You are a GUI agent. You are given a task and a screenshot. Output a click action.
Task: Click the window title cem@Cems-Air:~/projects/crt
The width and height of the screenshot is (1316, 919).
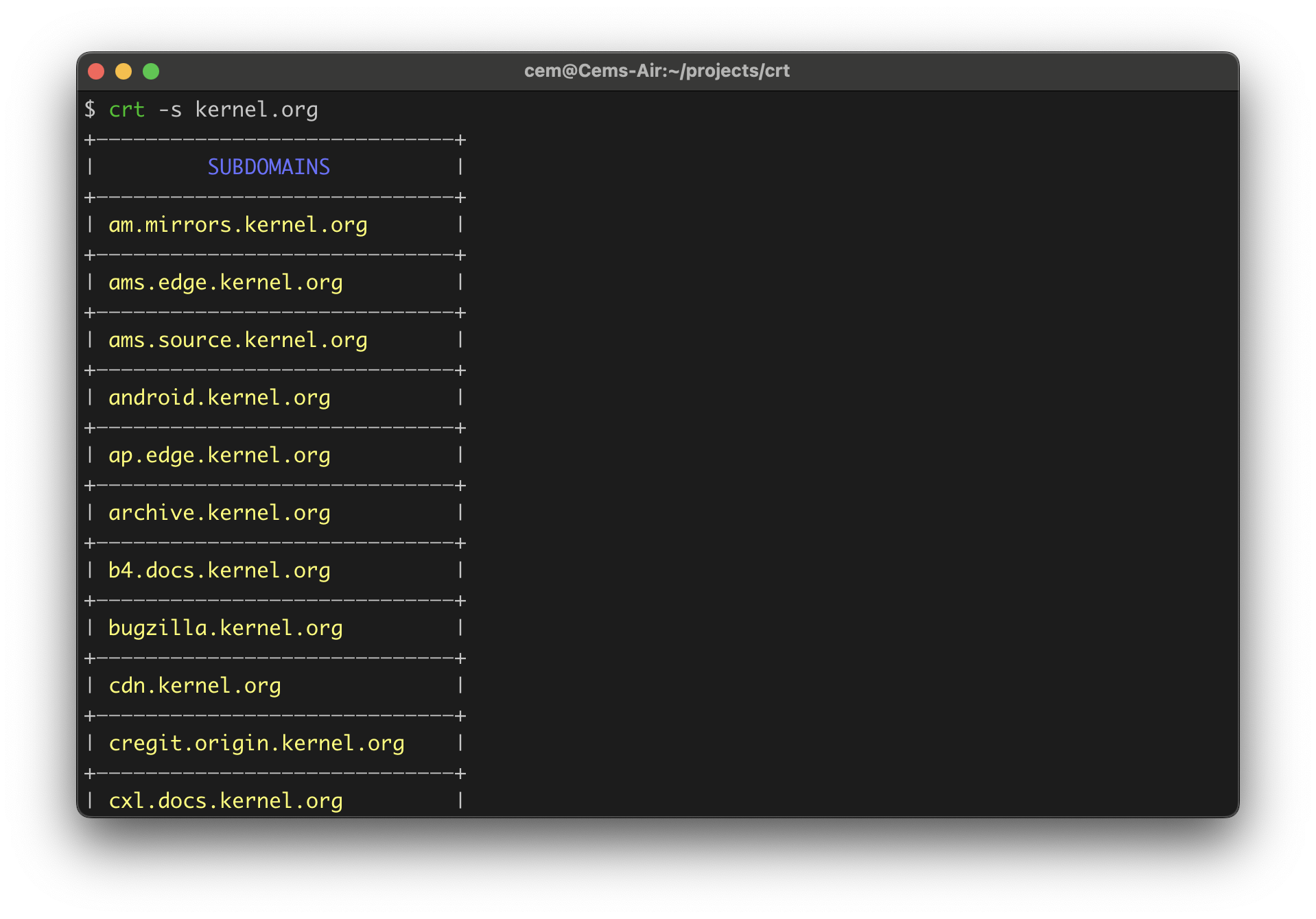tap(657, 71)
